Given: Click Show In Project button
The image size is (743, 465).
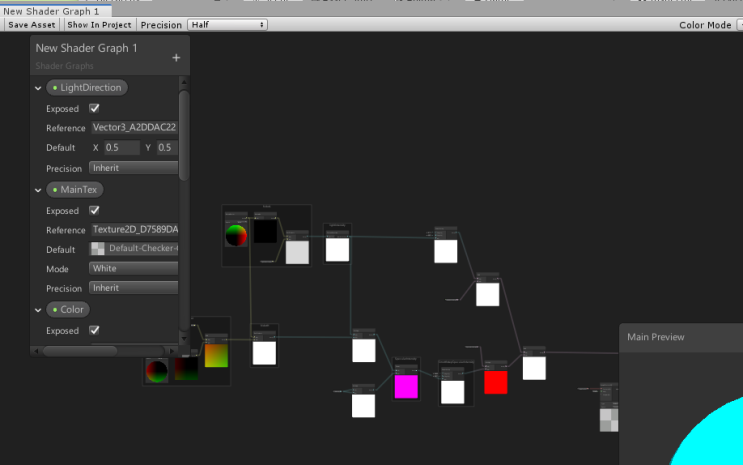Looking at the screenshot, I should point(99,25).
